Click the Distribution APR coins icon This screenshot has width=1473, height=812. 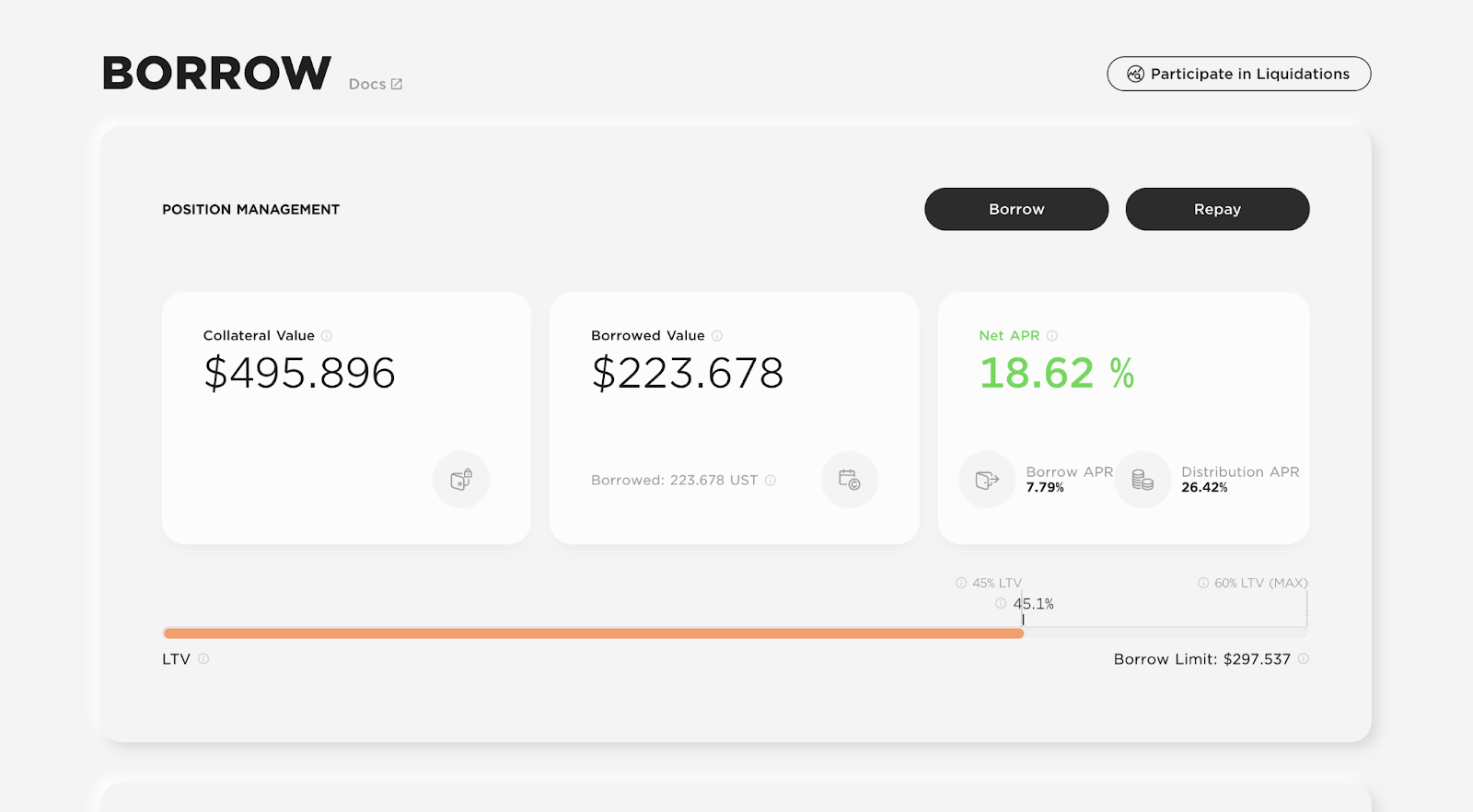[1142, 480]
